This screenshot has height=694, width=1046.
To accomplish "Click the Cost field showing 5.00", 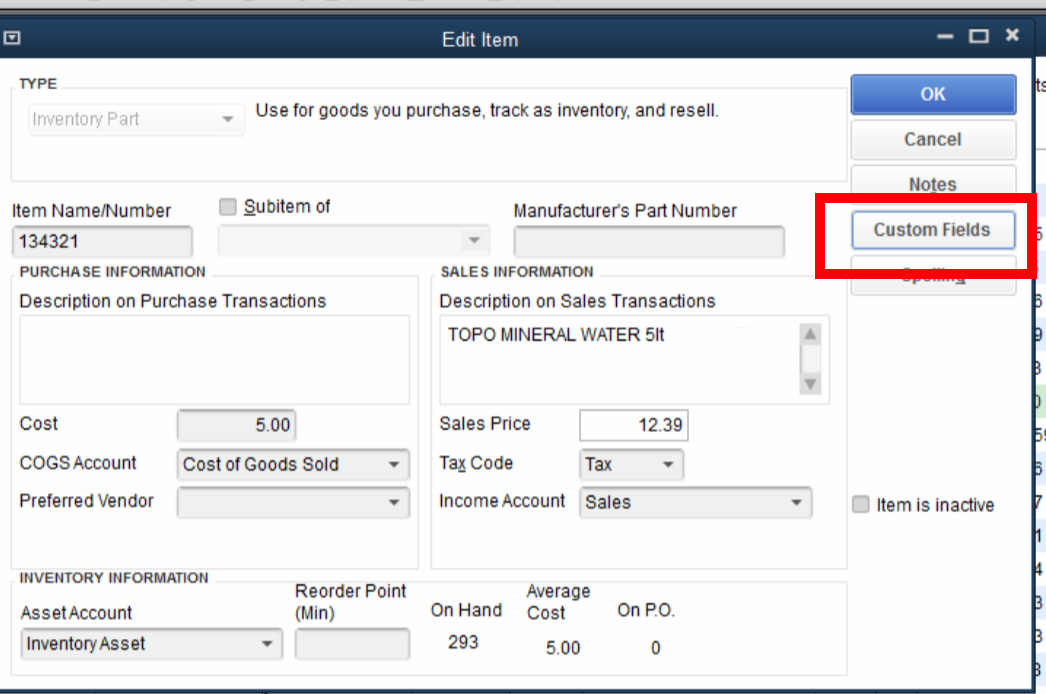I will (x=236, y=425).
